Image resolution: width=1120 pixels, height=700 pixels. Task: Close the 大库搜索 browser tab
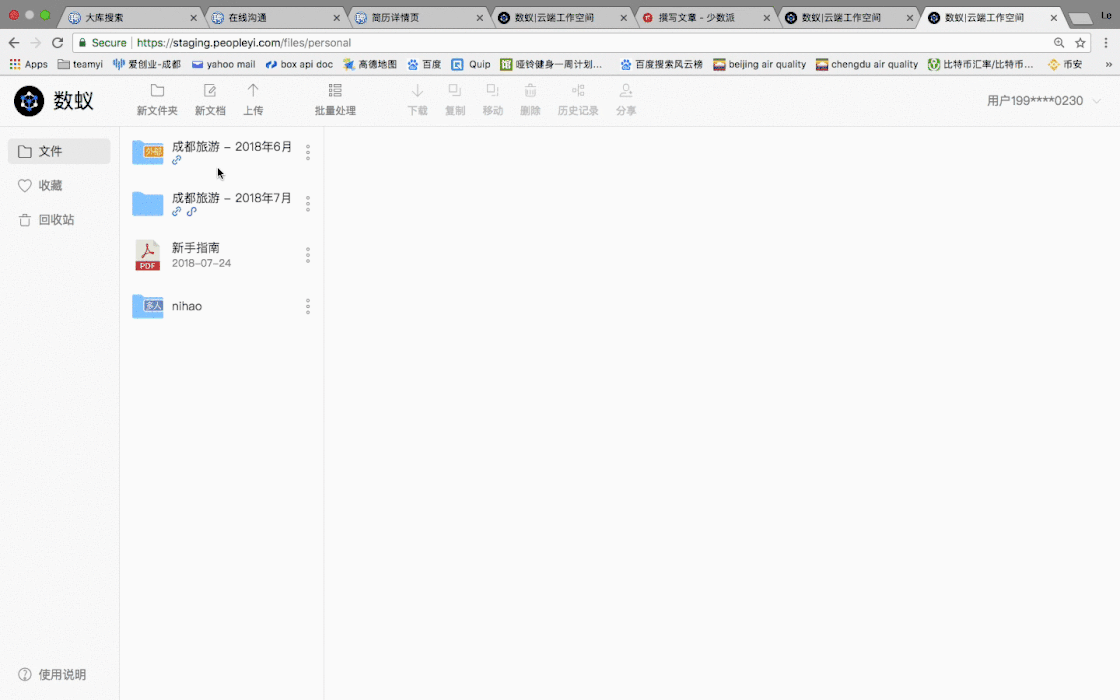click(194, 18)
